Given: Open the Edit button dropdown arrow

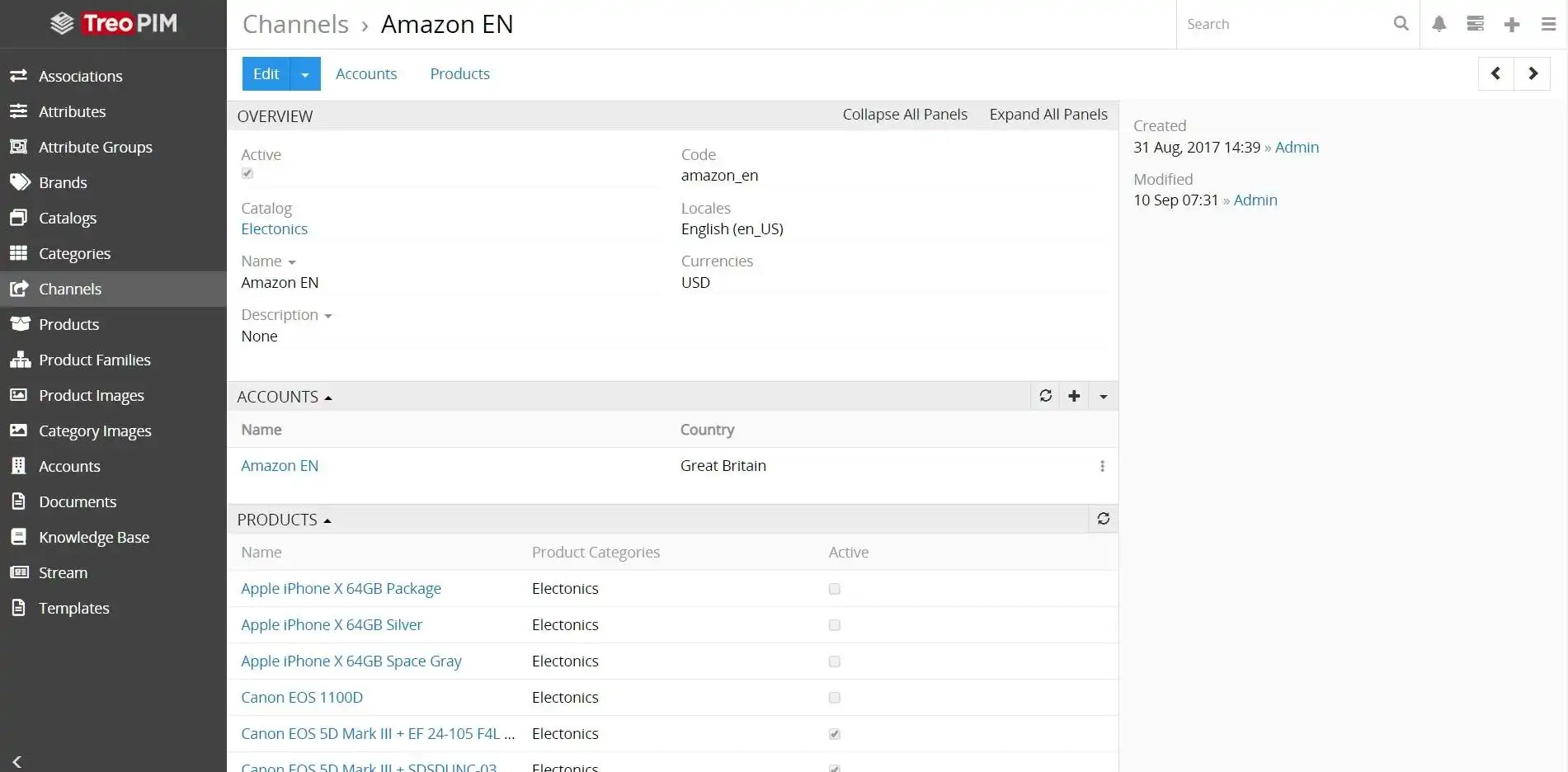Looking at the screenshot, I should coord(305,74).
